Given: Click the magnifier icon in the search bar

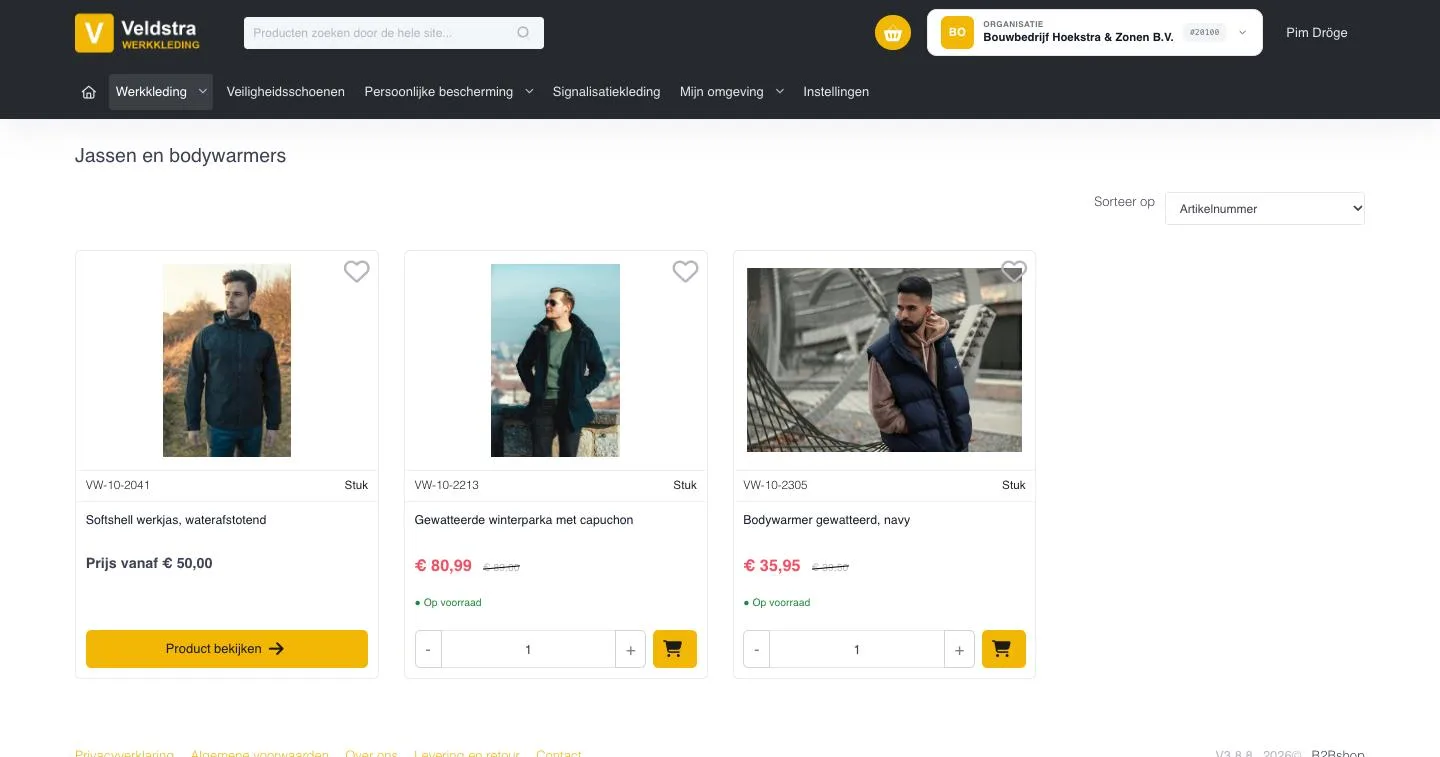Looking at the screenshot, I should pyautogui.click(x=523, y=33).
